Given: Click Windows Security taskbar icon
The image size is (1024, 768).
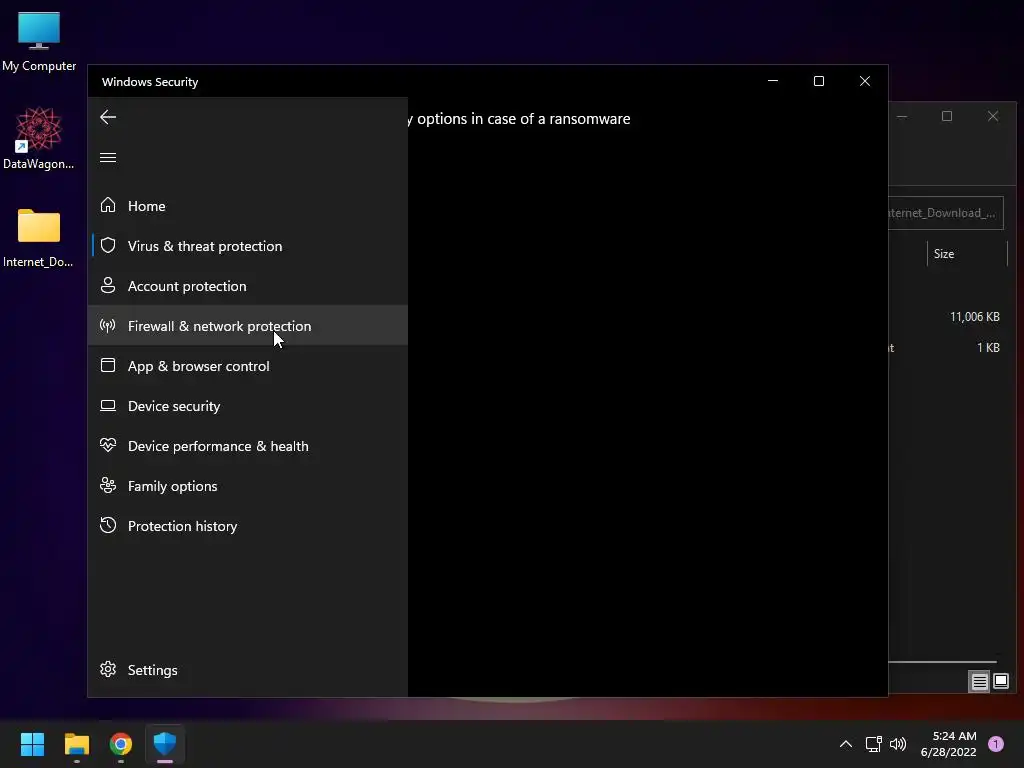Looking at the screenshot, I should (x=165, y=744).
